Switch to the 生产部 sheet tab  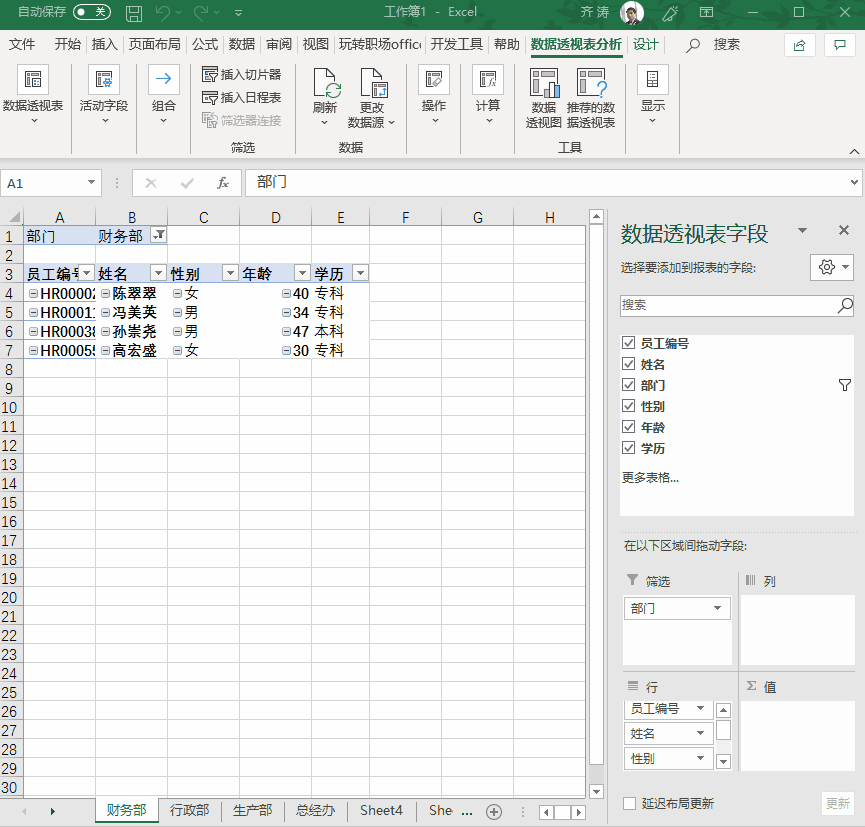click(252, 810)
